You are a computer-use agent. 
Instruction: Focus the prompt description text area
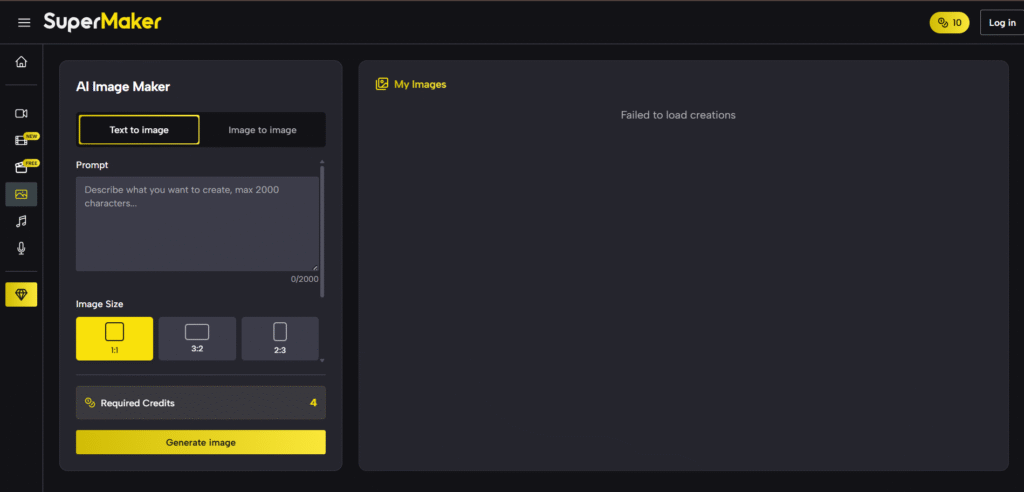(x=197, y=223)
